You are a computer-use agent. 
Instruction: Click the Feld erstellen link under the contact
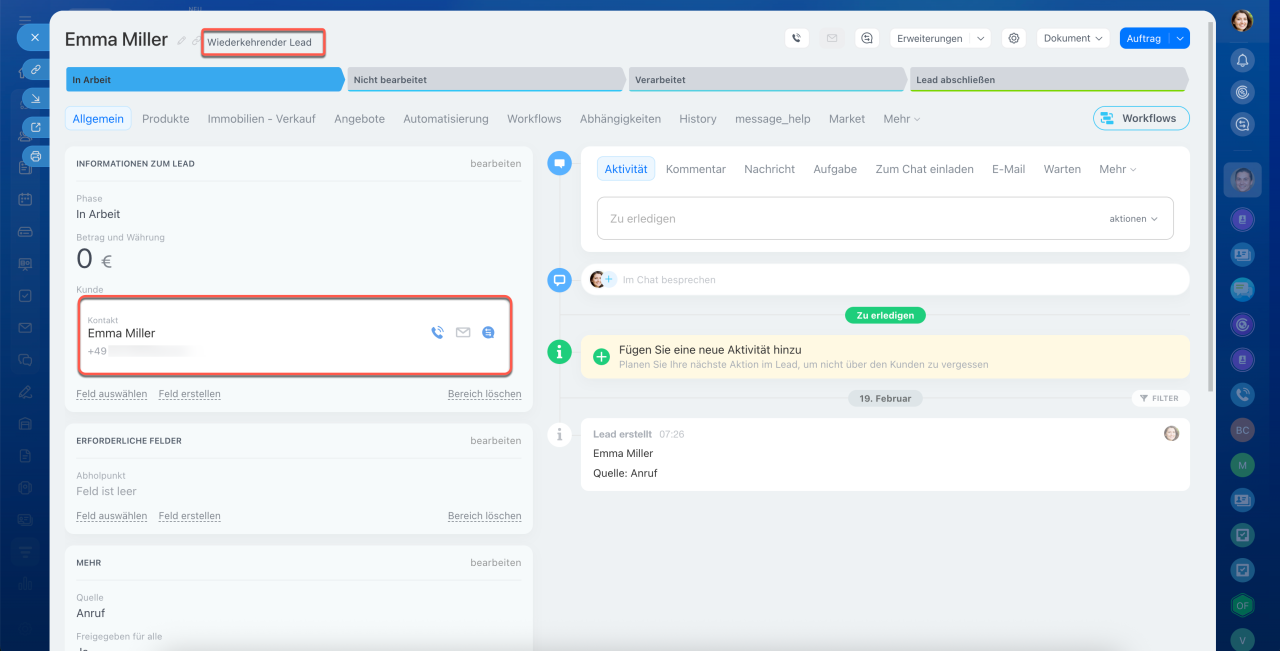(189, 394)
